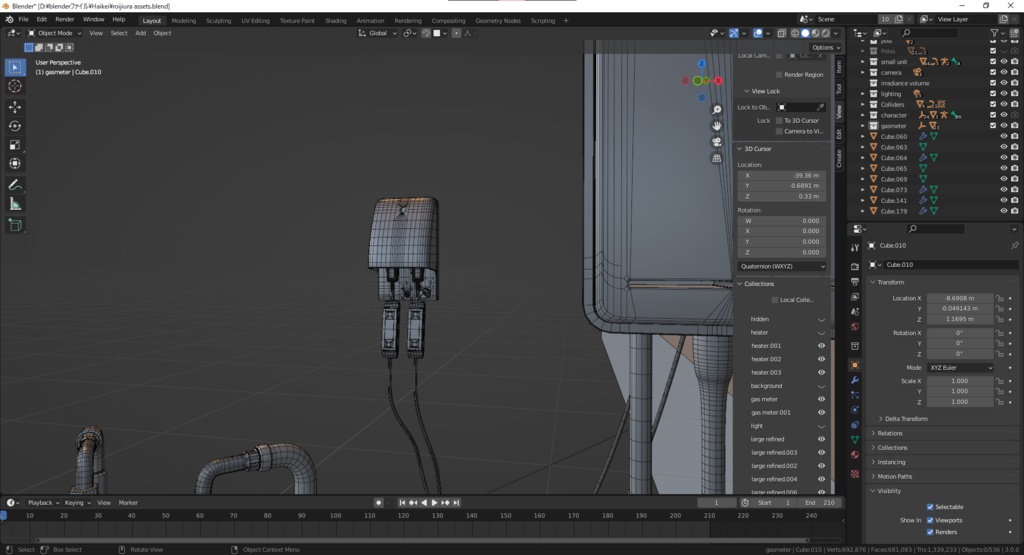Select the Transform tool
Viewport: 1024px width, 555px height.
pos(15,164)
